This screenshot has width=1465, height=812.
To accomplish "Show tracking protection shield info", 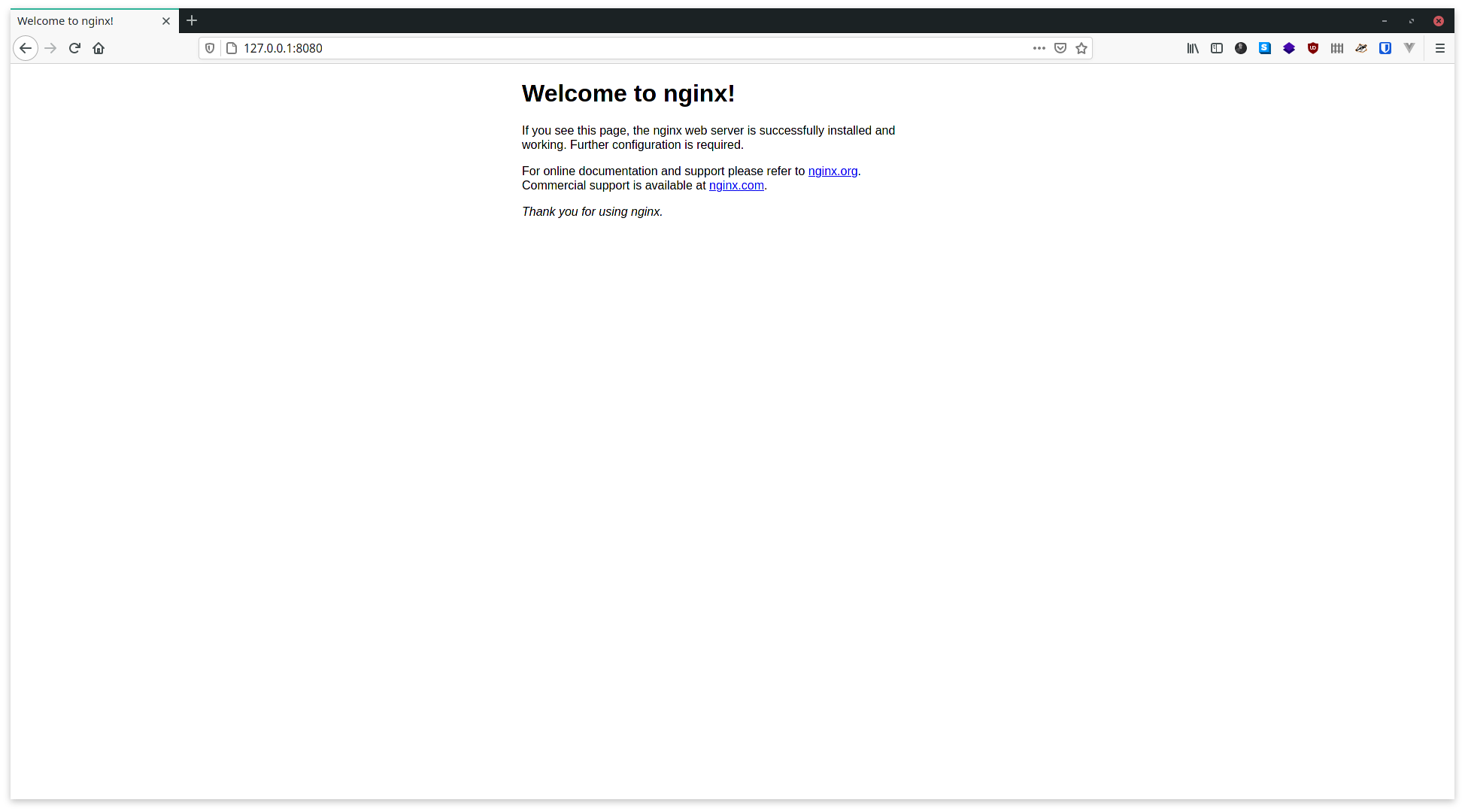I will tap(210, 48).
